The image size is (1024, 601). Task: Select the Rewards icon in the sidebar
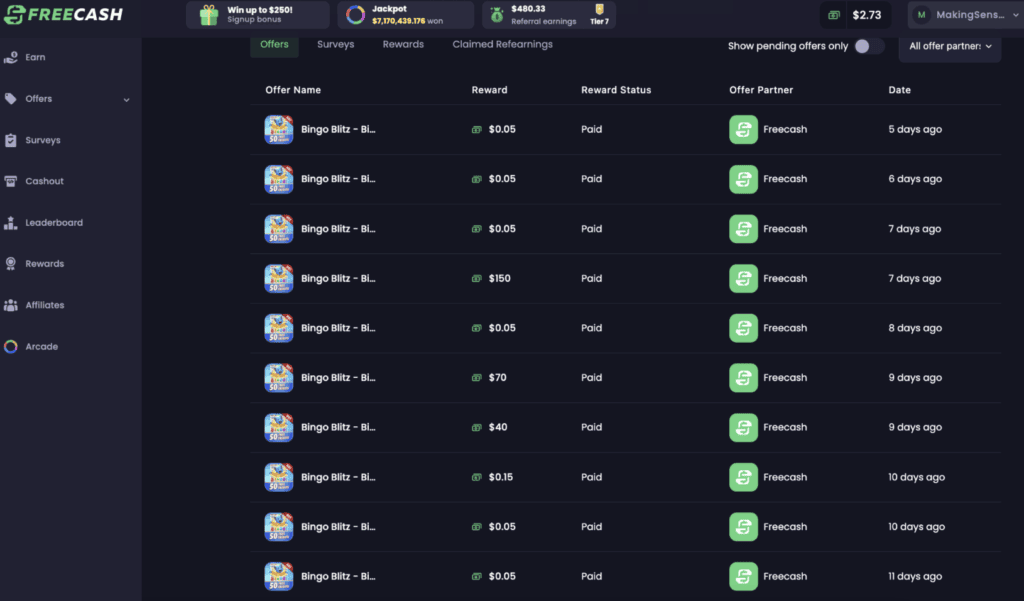13,263
